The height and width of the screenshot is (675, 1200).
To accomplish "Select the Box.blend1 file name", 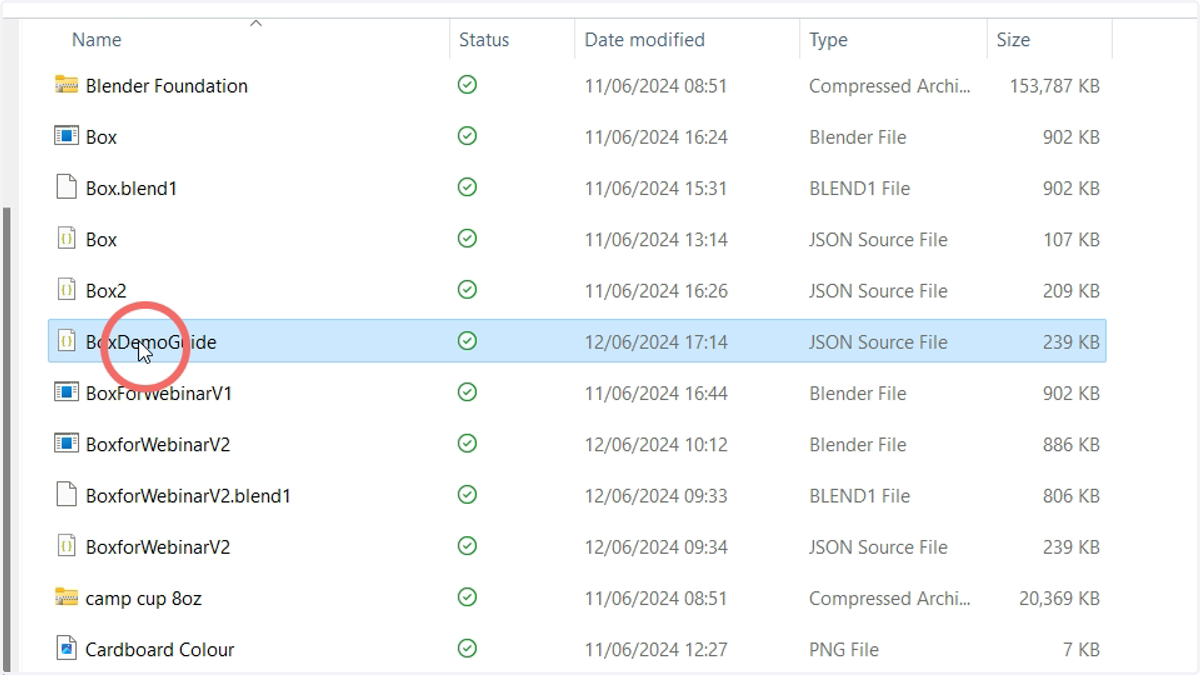I will (x=131, y=188).
